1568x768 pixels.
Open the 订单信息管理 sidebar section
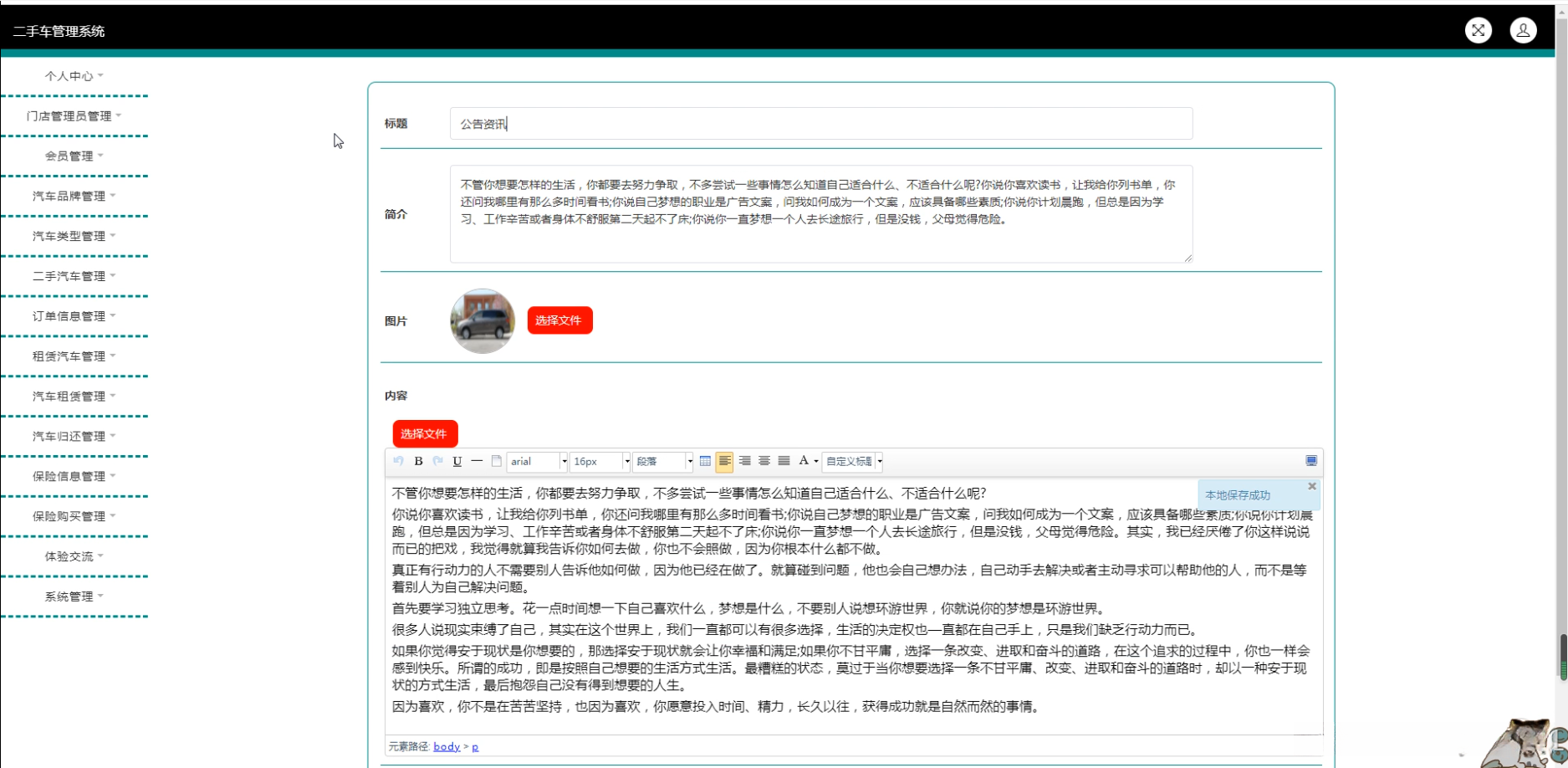tap(74, 316)
